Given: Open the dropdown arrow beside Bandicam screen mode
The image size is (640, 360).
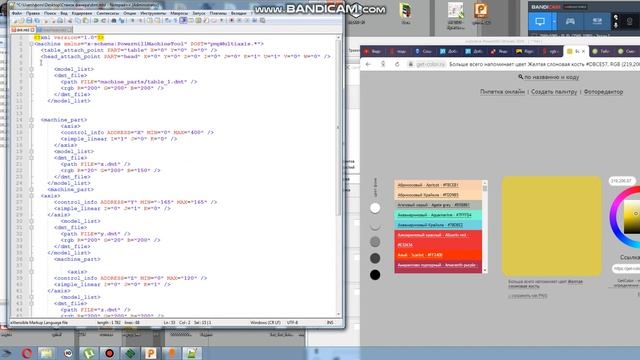Looking at the screenshot, I should [x=554, y=21].
